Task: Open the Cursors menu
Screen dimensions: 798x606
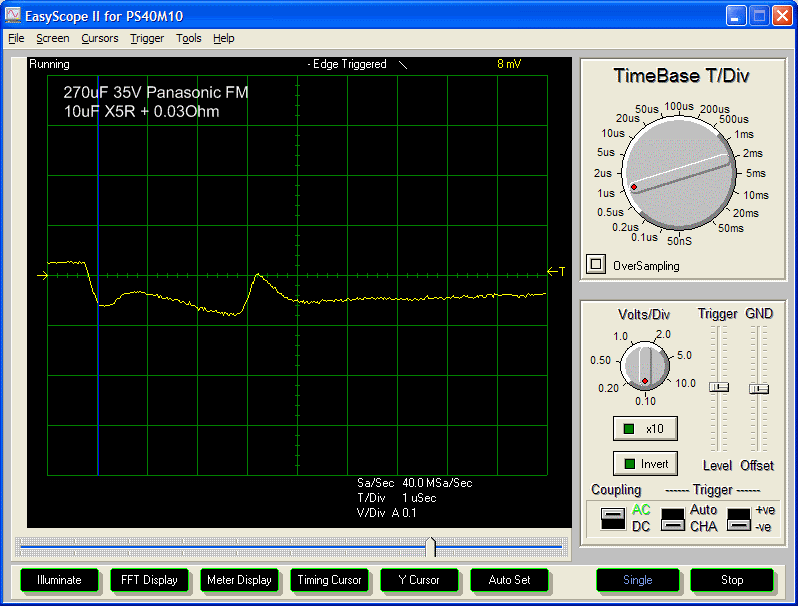Action: pyautogui.click(x=100, y=38)
